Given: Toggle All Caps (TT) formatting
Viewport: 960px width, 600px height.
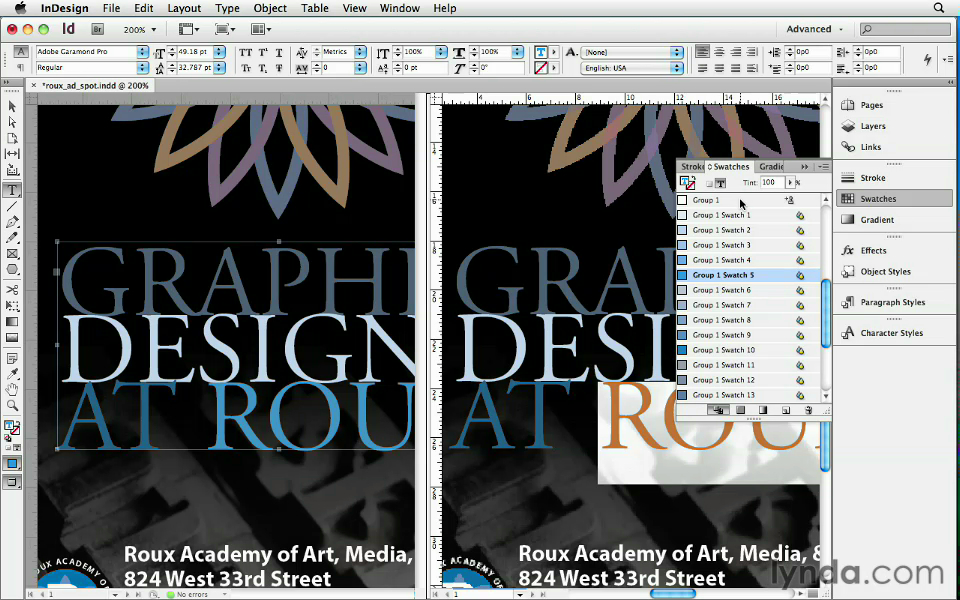Looking at the screenshot, I should (246, 53).
